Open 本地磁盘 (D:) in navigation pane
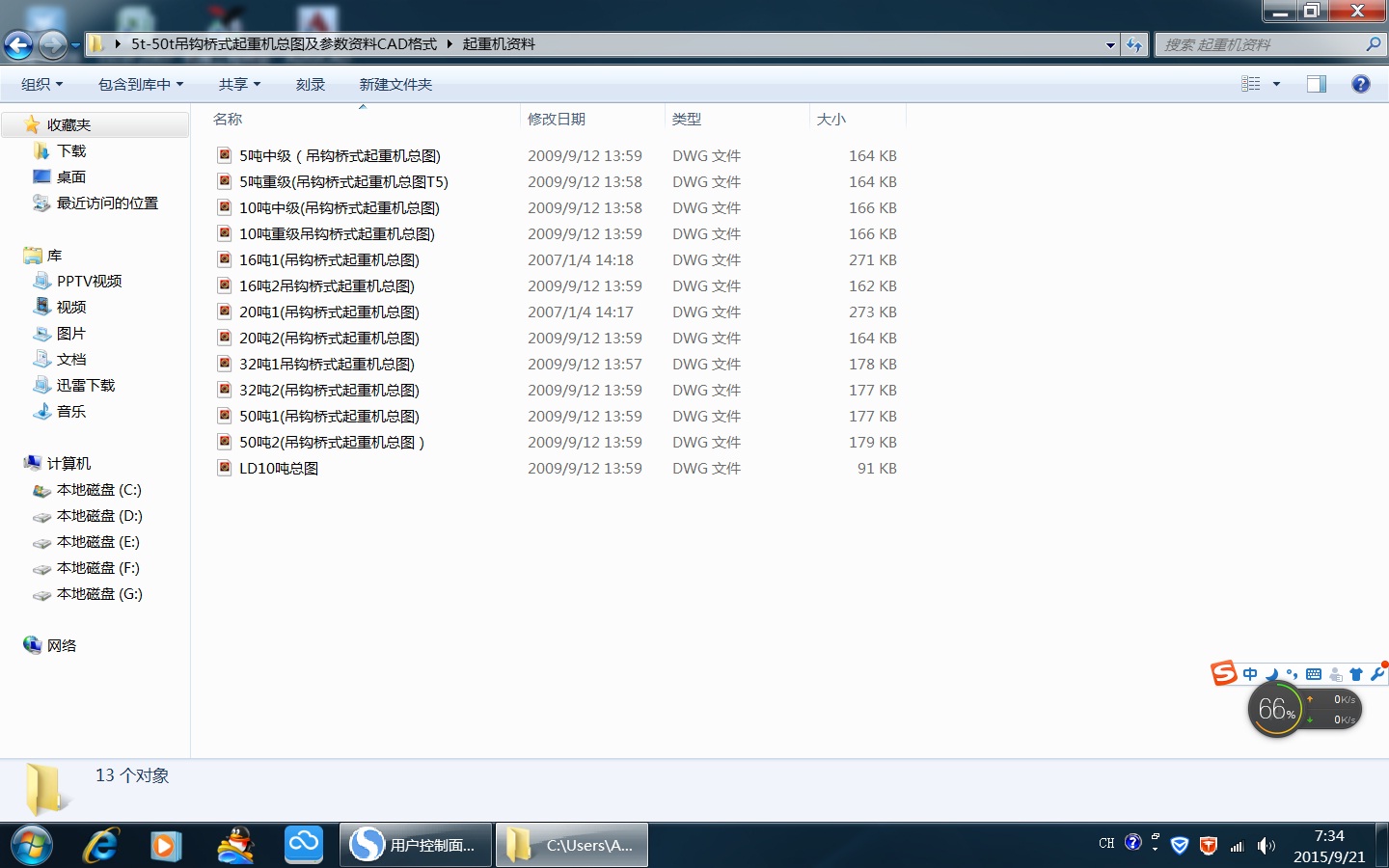Viewport: 1389px width, 868px height. [x=99, y=515]
